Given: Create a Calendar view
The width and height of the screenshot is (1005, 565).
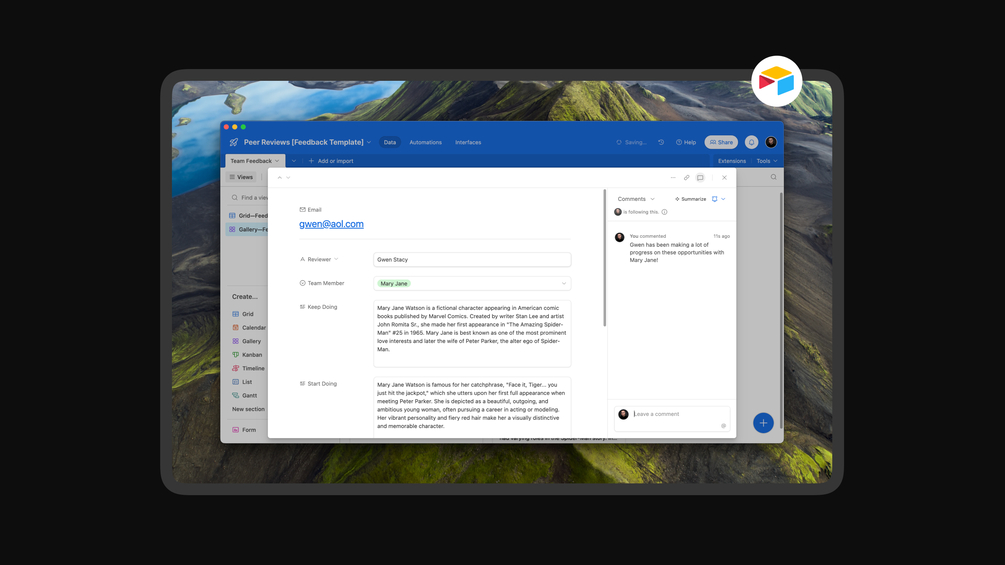Looking at the screenshot, I should coord(249,327).
